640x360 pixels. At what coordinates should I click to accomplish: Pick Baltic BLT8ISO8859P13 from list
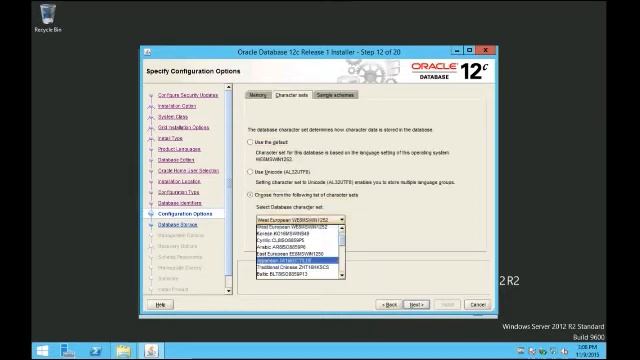pos(297,274)
